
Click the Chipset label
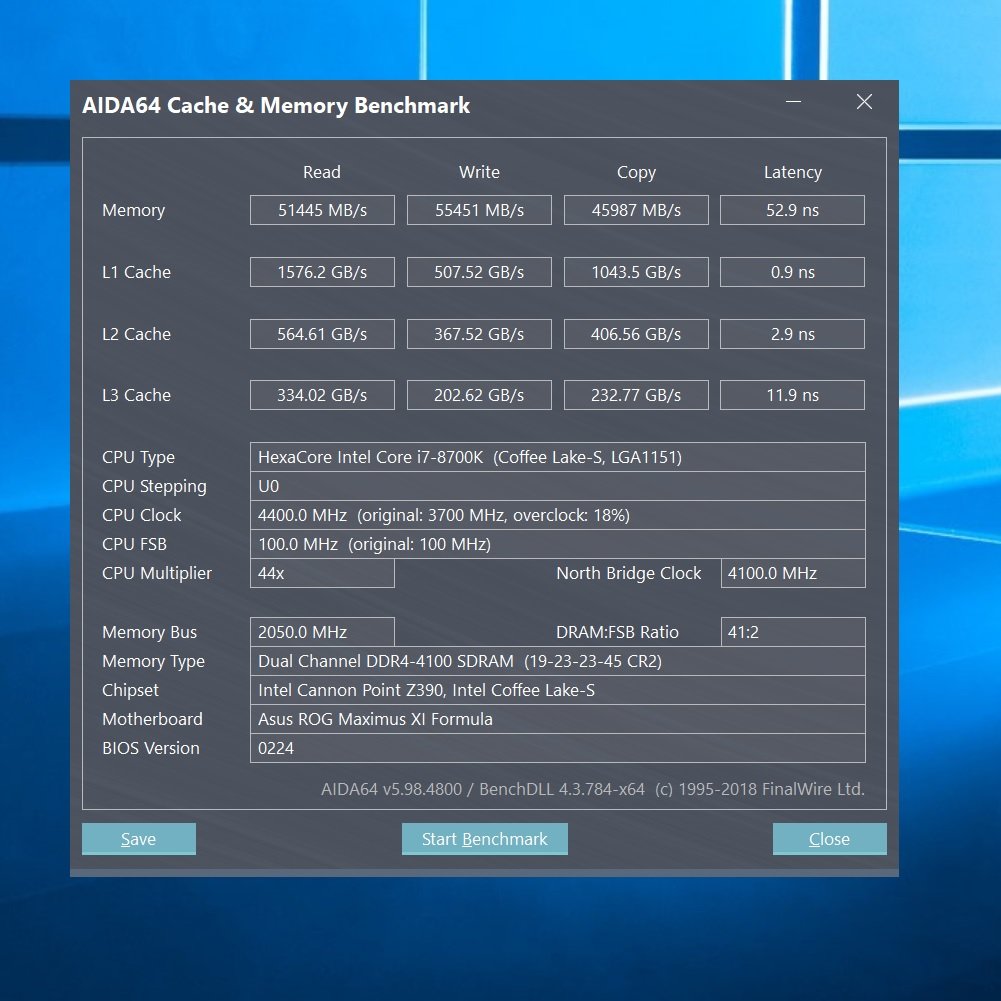tap(130, 690)
